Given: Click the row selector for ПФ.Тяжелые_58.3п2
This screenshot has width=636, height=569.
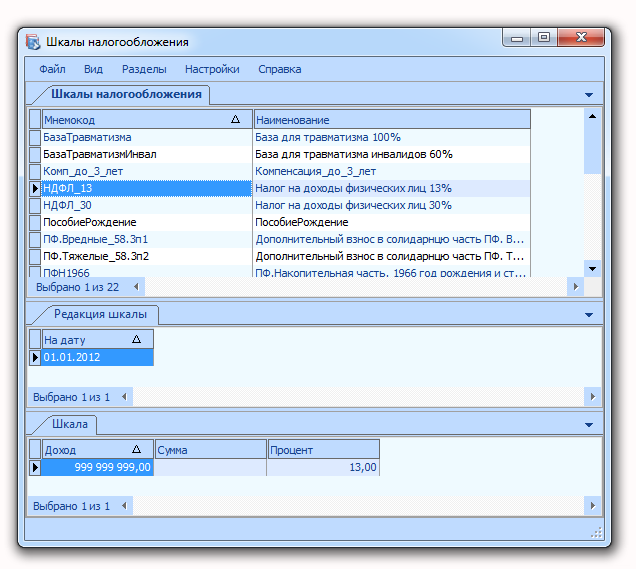Looking at the screenshot, I should [x=35, y=257].
